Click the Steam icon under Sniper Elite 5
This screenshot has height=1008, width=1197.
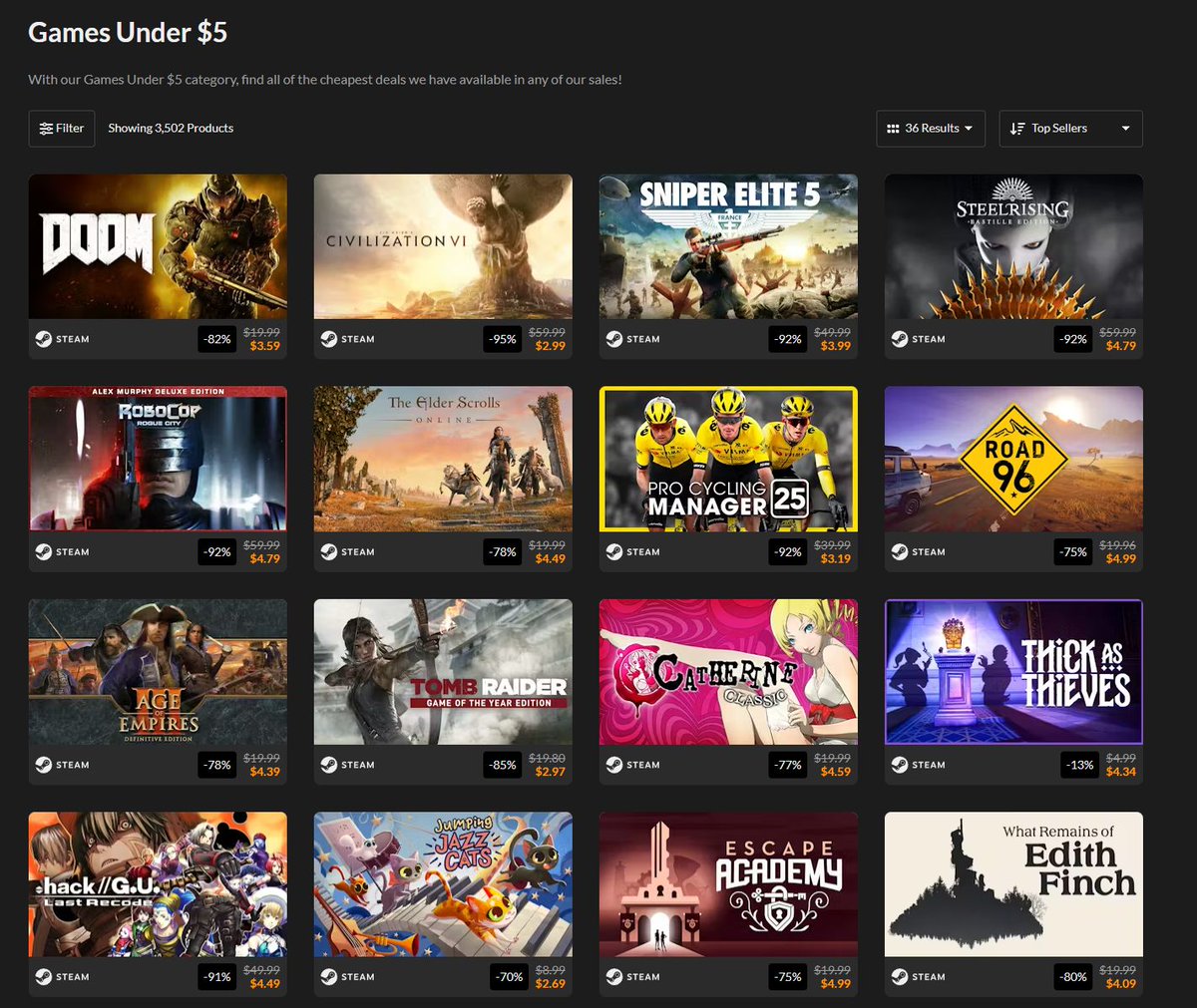tap(614, 339)
